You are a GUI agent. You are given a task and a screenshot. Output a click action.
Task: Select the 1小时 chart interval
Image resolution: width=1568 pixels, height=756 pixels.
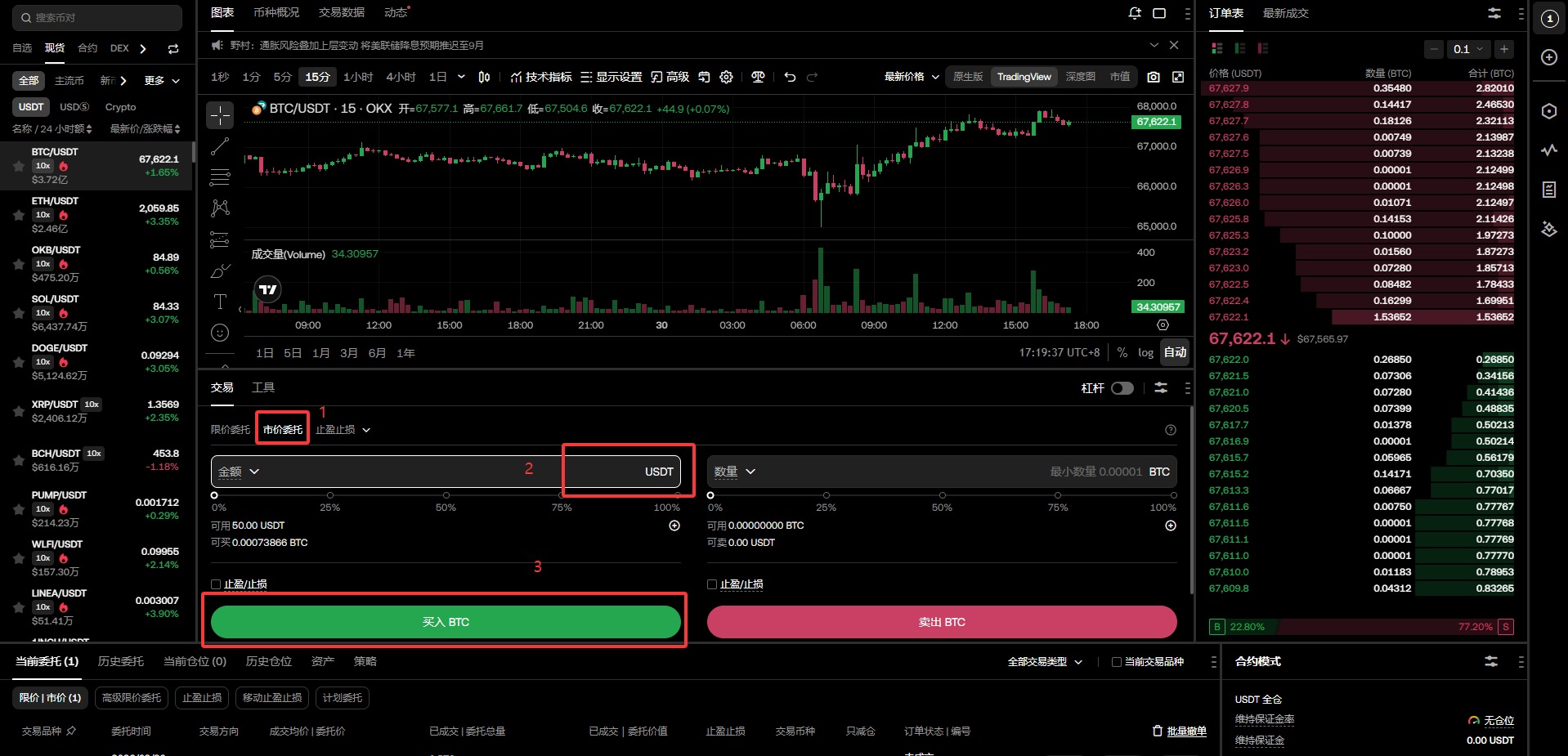coord(358,77)
